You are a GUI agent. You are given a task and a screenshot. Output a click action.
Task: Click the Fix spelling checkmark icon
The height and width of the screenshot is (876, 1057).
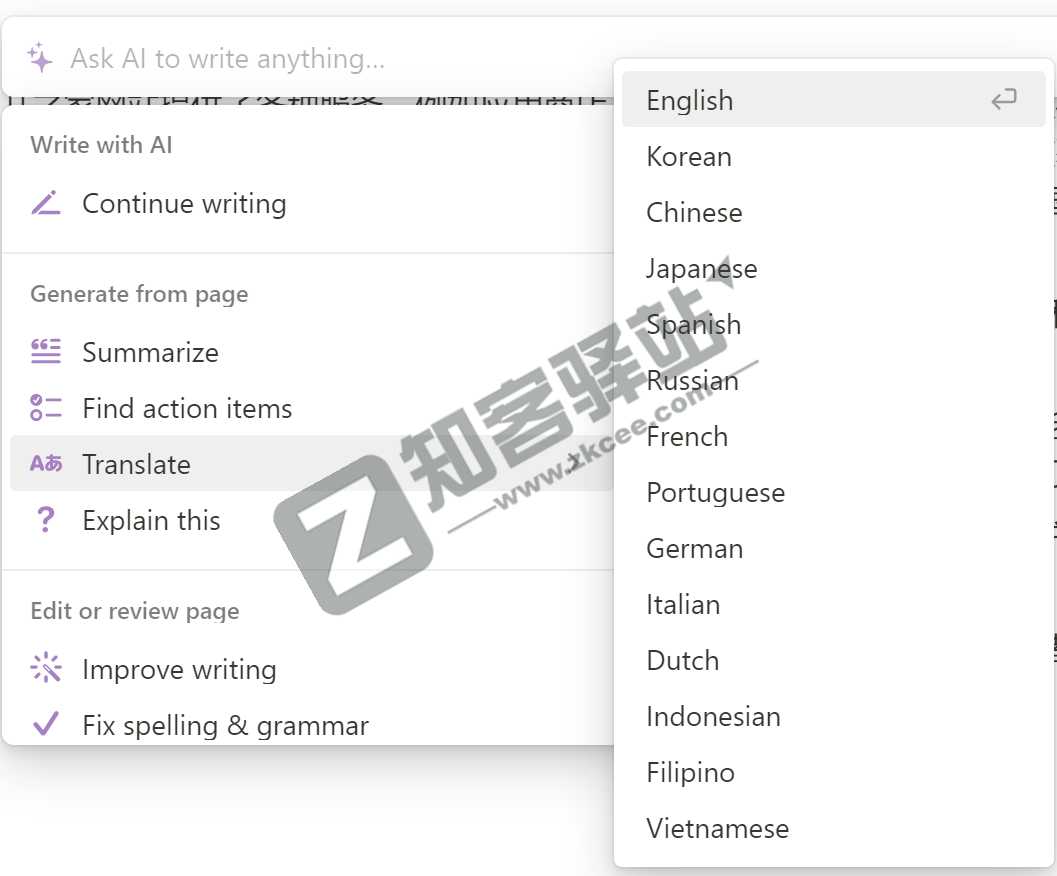[46, 725]
